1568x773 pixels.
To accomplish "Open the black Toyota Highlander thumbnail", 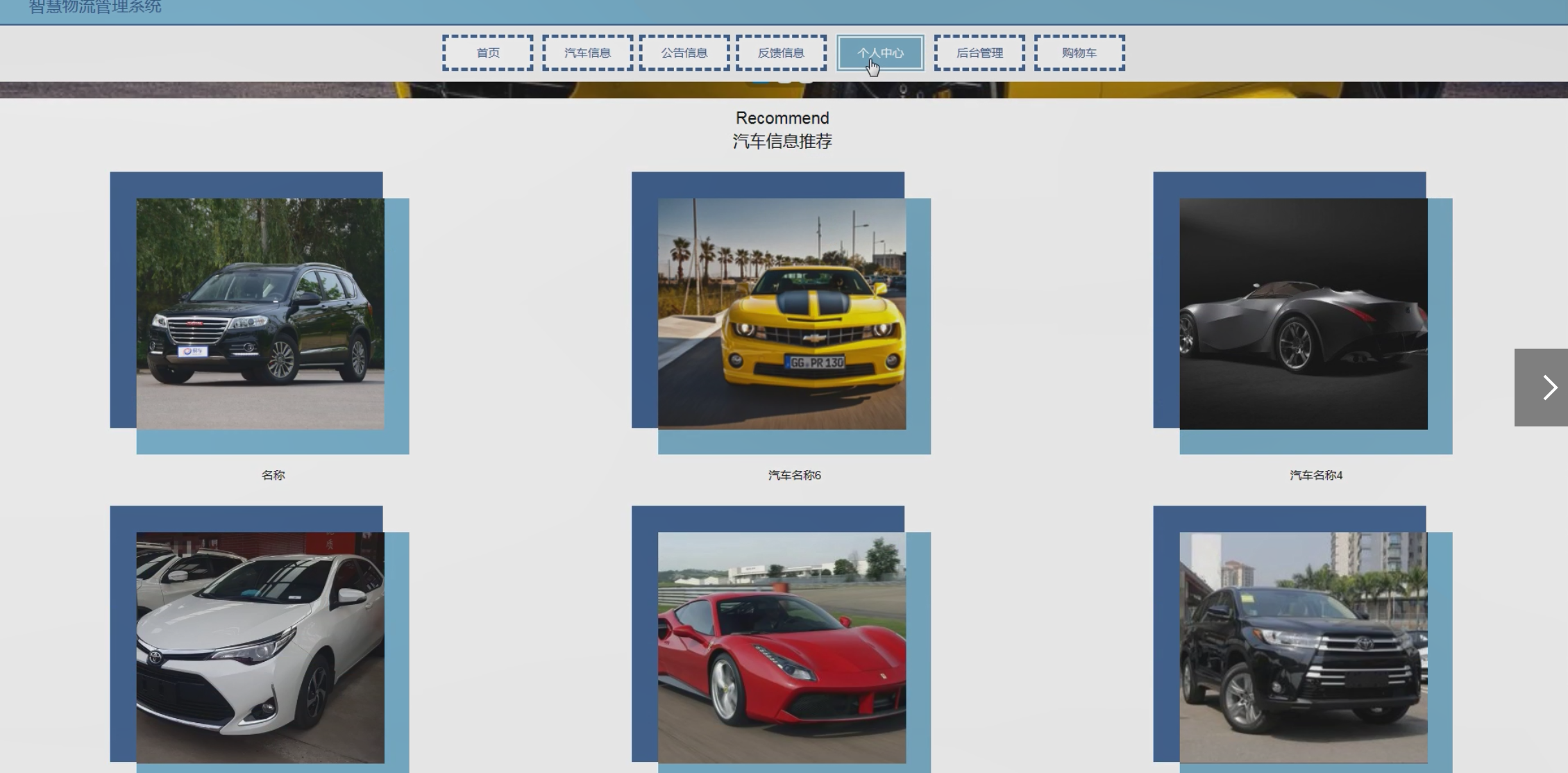I will (1303, 647).
